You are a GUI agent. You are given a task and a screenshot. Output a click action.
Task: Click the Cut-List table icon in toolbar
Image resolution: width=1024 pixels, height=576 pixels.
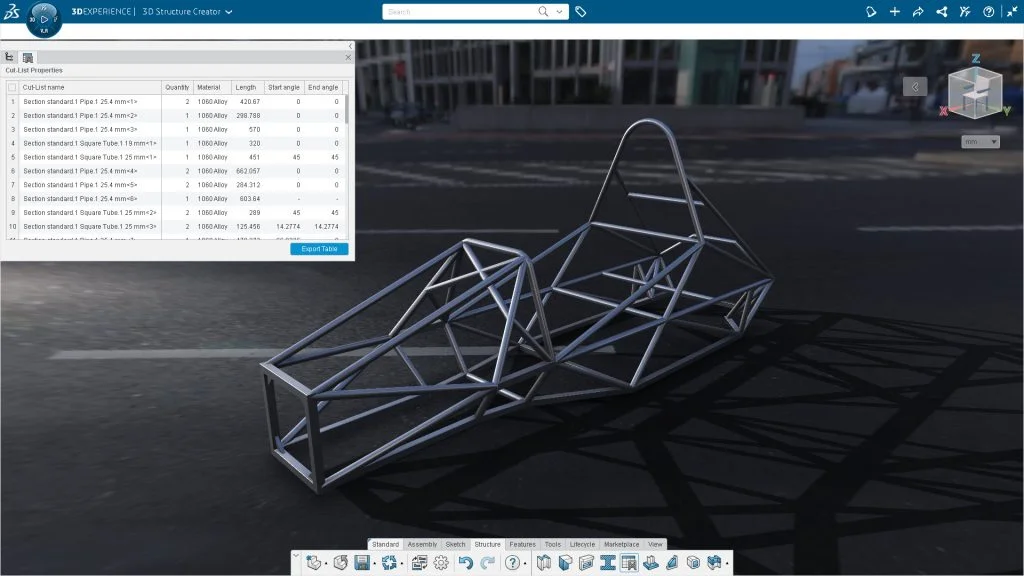[629, 563]
